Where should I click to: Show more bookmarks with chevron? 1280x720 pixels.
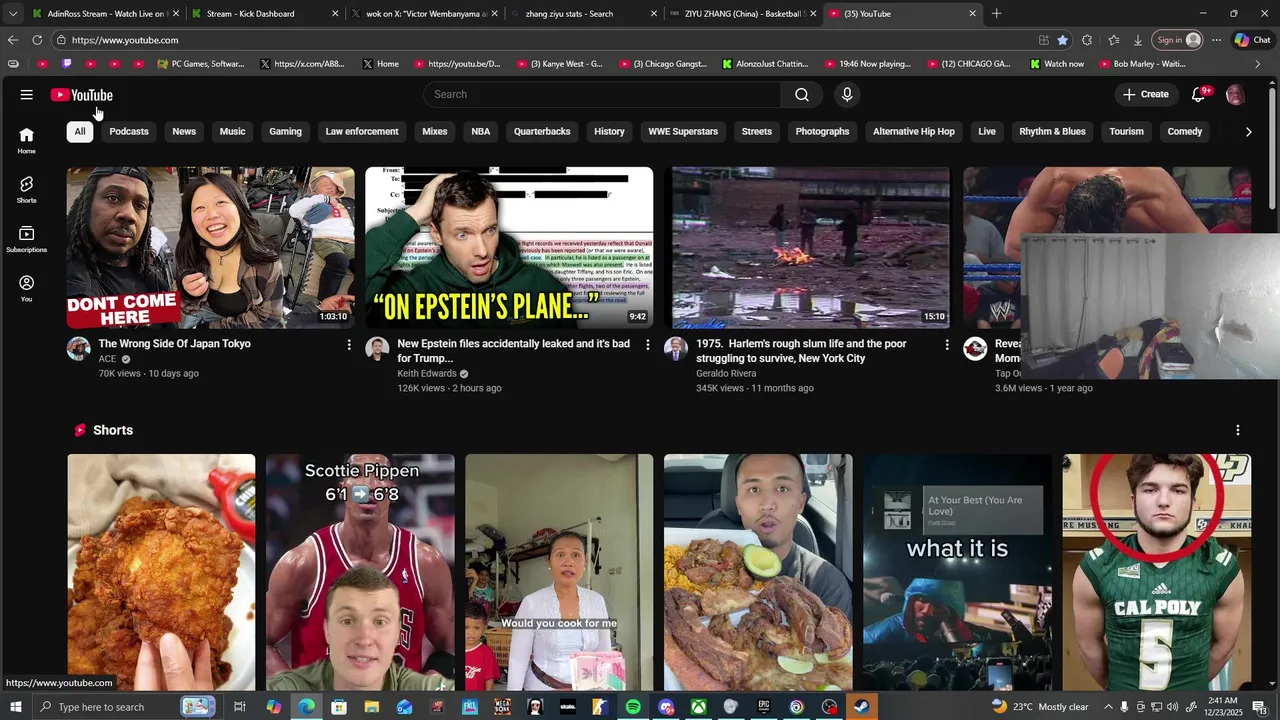coord(1257,64)
